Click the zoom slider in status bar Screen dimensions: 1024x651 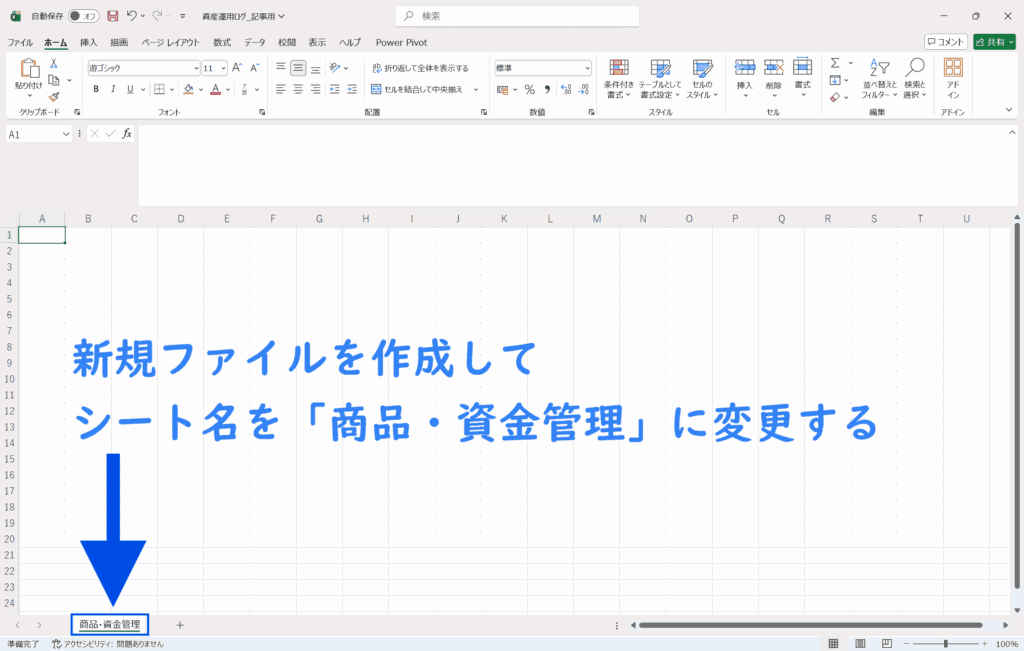pyautogui.click(x=945, y=644)
